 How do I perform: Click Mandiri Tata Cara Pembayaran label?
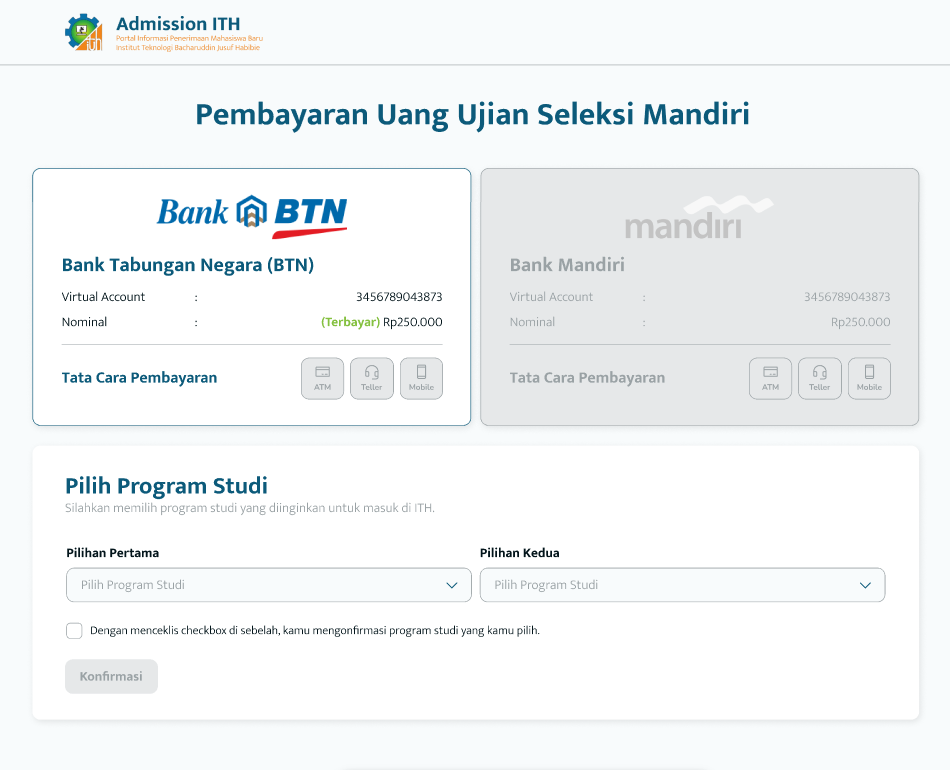[587, 378]
